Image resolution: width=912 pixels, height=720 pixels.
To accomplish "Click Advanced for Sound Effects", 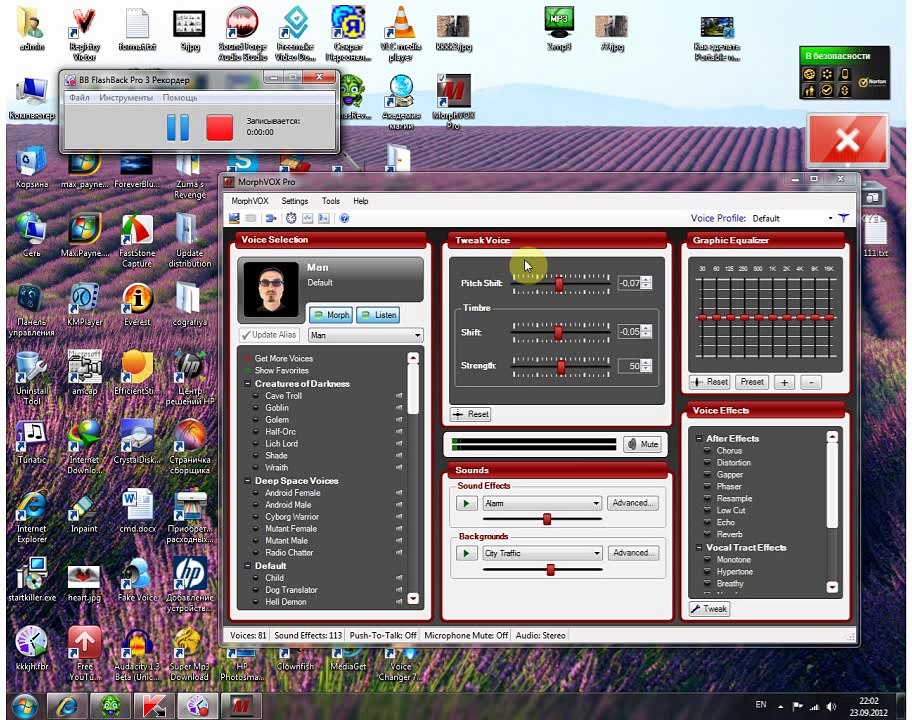I will click(x=633, y=502).
